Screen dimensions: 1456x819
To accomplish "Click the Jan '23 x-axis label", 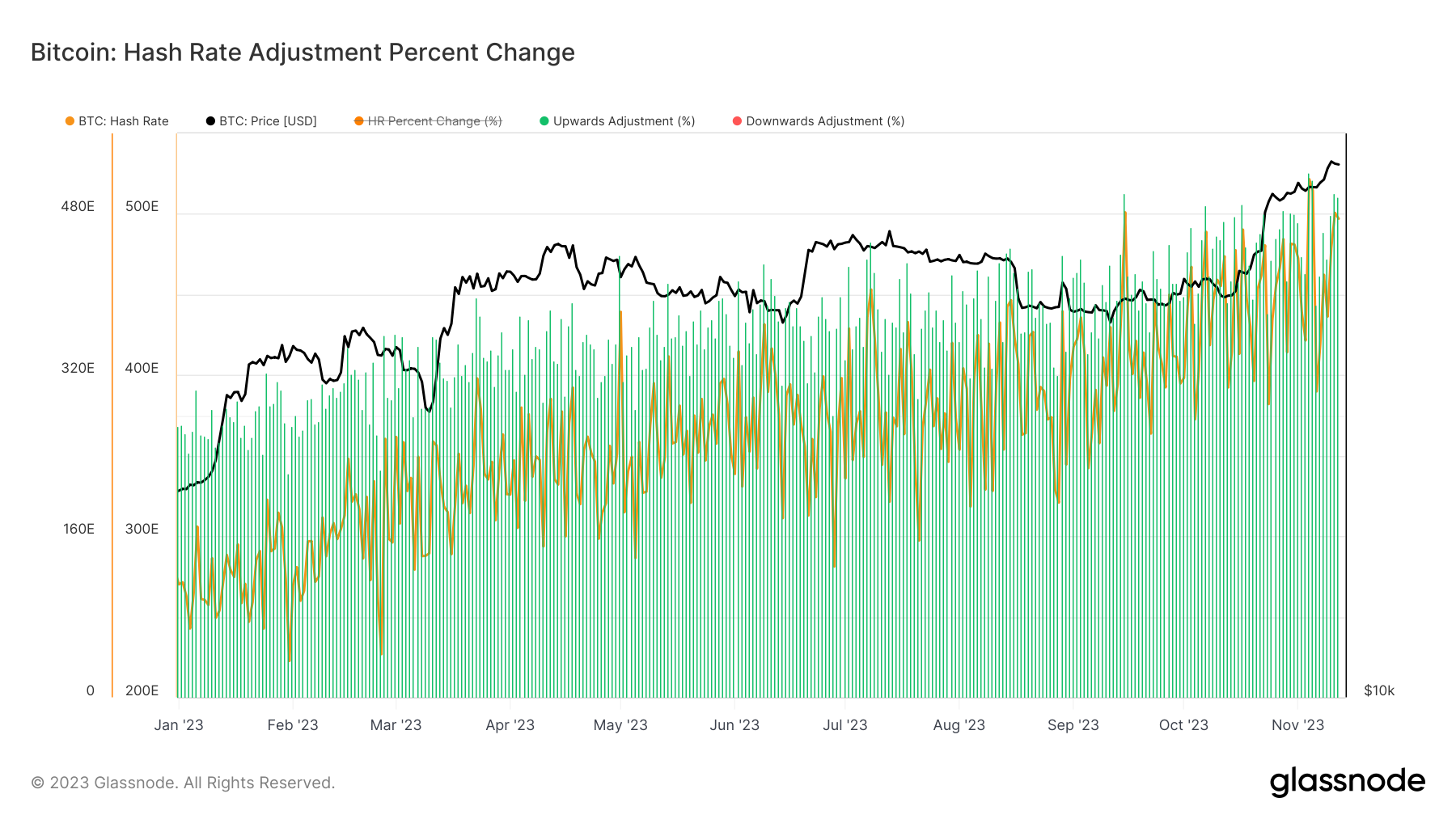I will (x=179, y=725).
